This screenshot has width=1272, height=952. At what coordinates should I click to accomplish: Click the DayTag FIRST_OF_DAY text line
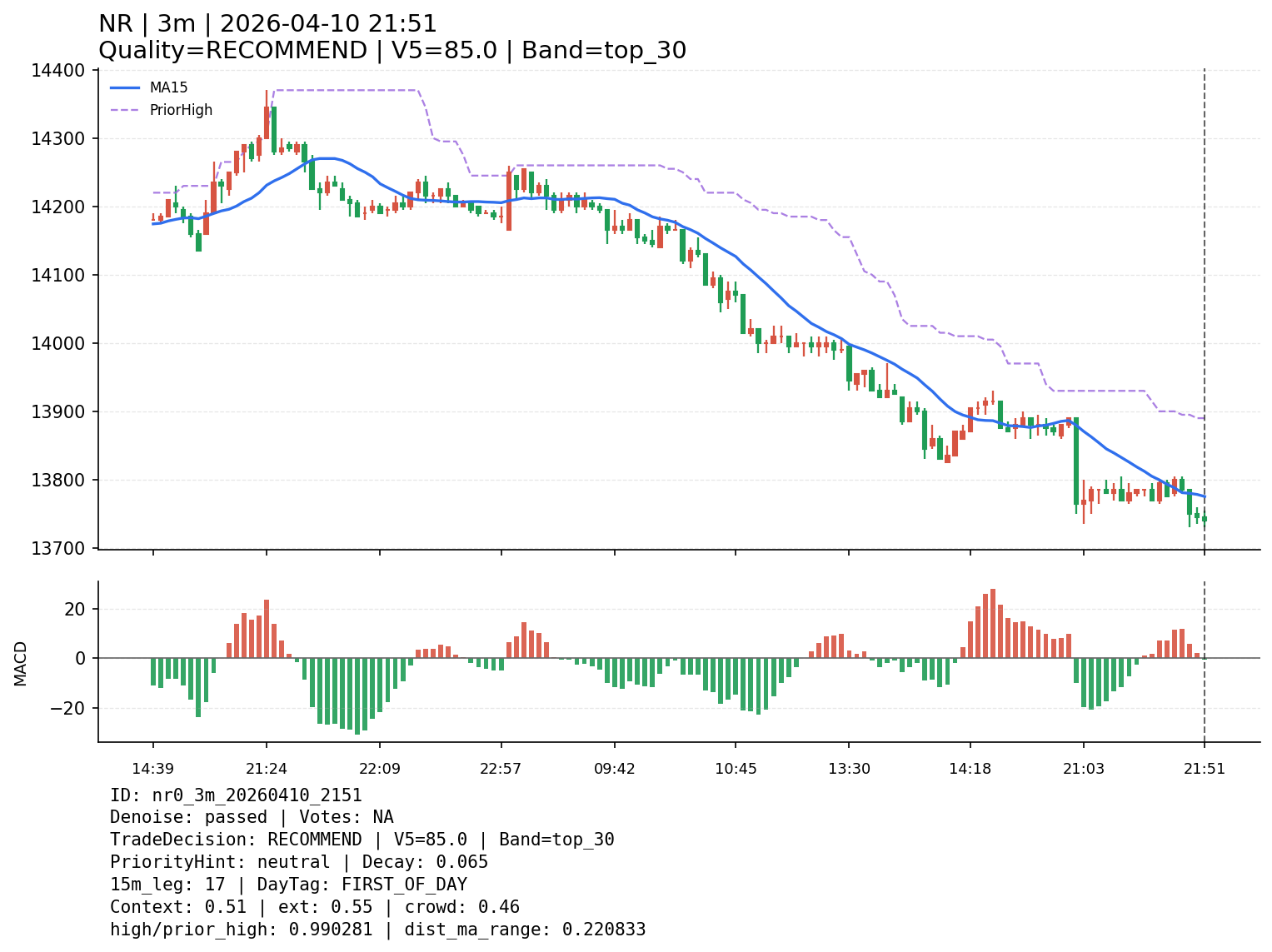click(288, 885)
